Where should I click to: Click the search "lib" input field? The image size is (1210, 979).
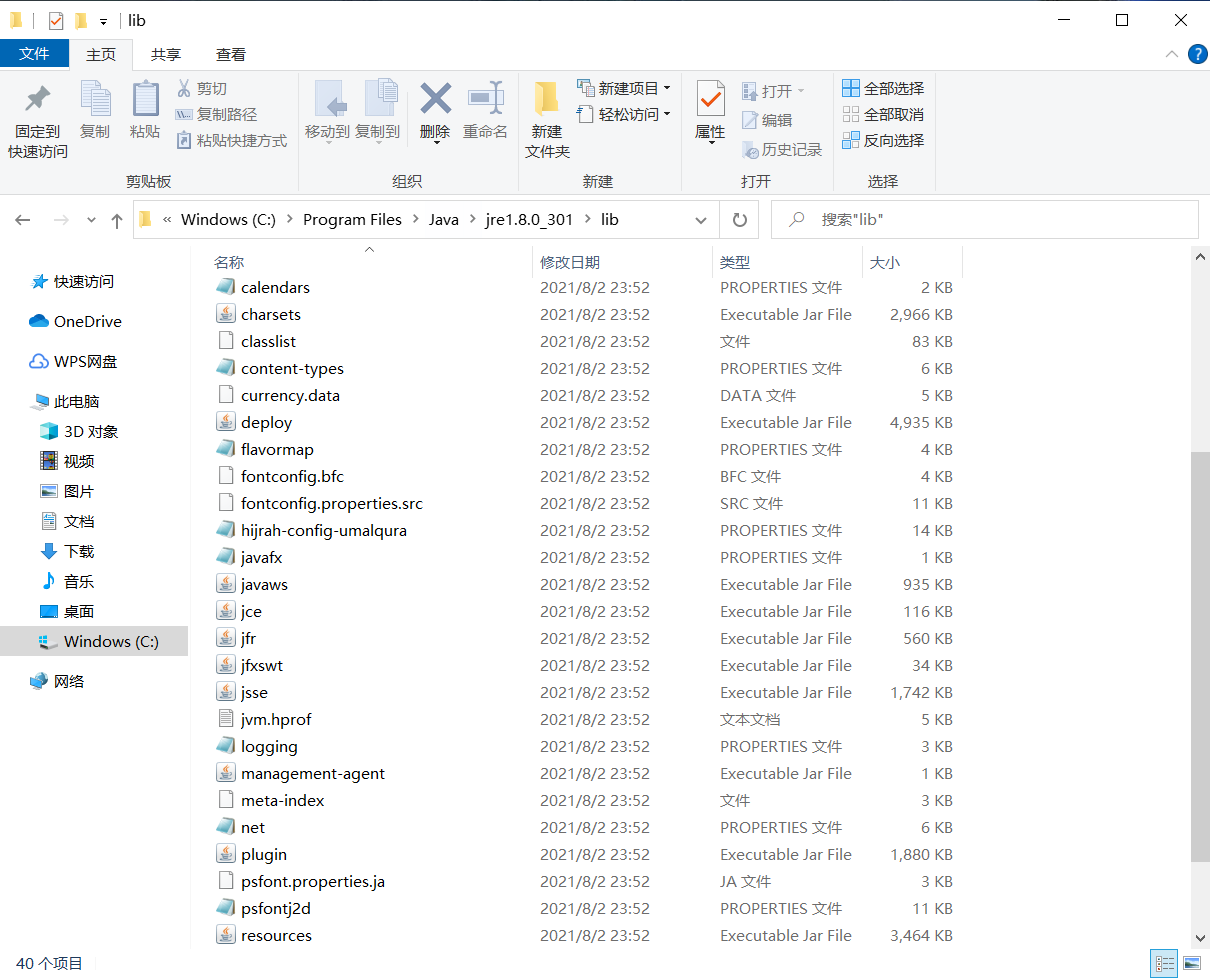[985, 220]
